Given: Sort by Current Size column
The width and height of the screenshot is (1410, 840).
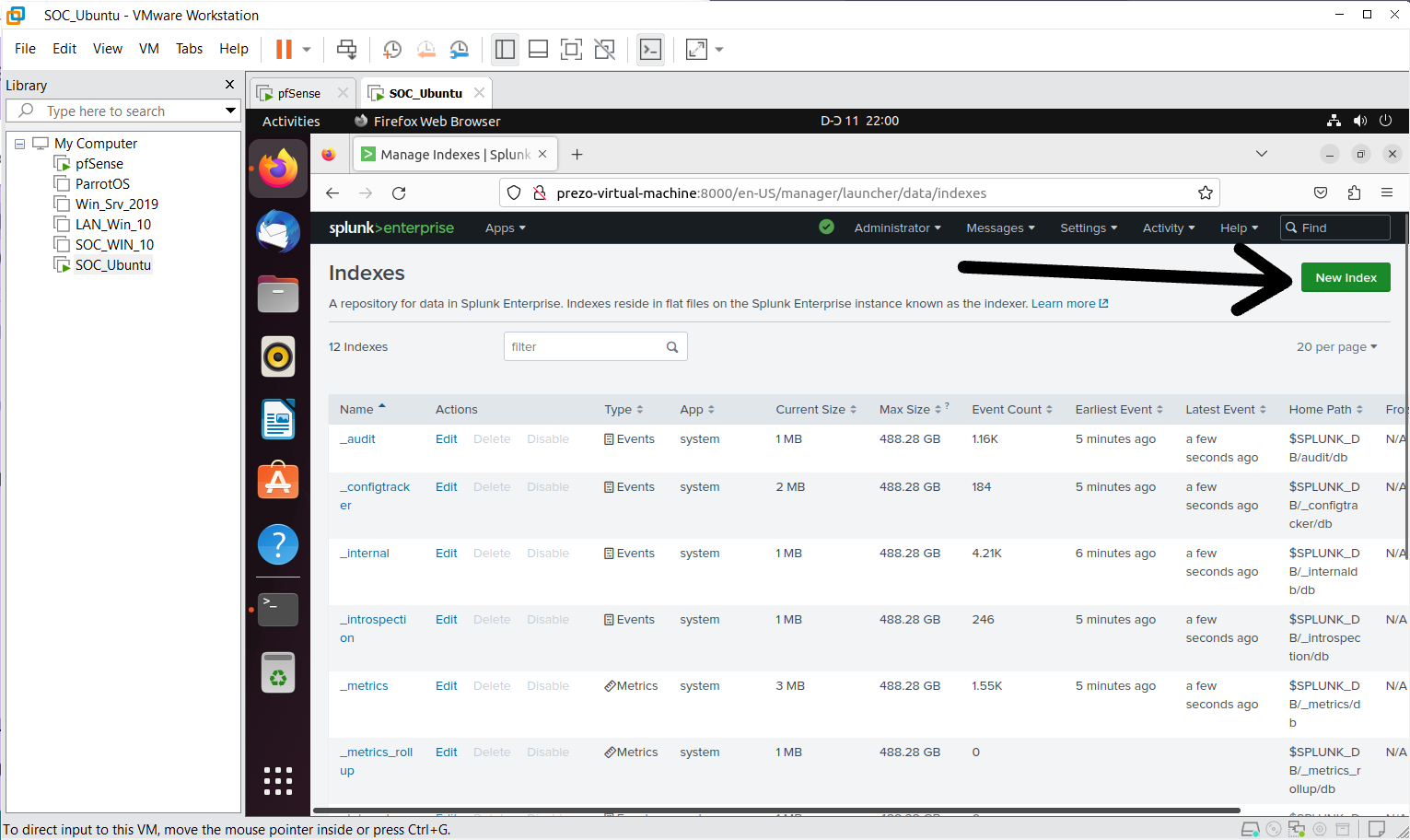Looking at the screenshot, I should coord(816,410).
